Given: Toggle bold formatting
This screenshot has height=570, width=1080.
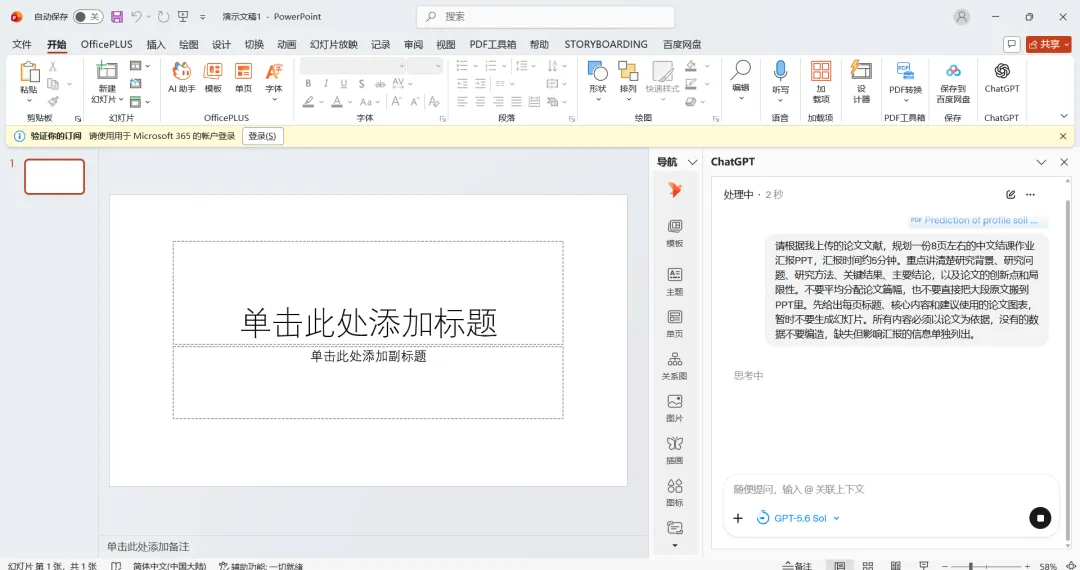Looking at the screenshot, I should (308, 83).
